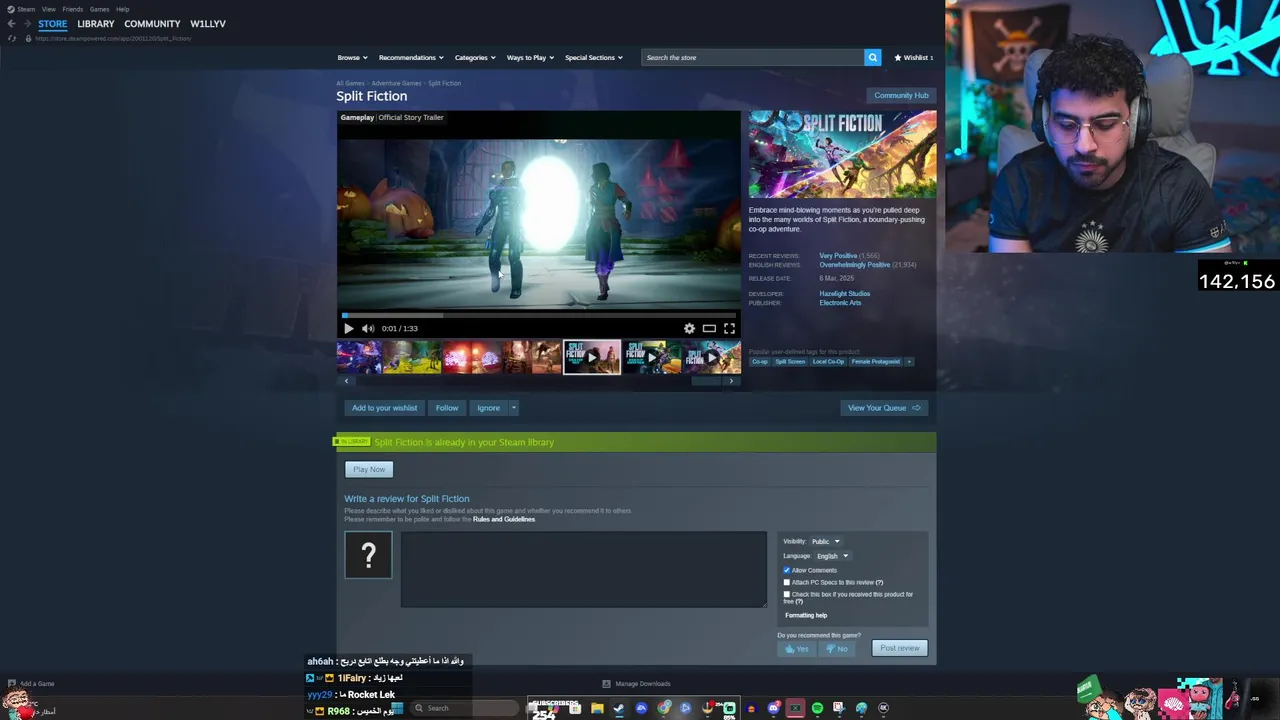Click the trailer progress bar

(539, 315)
